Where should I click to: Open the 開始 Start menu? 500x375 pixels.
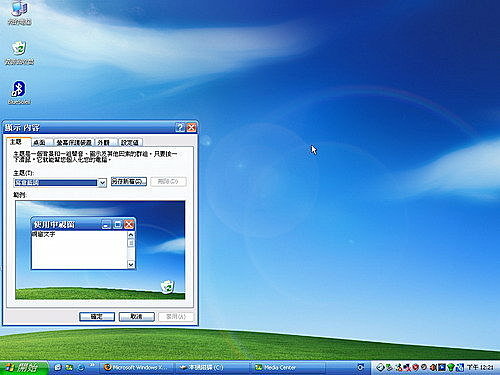23,368
